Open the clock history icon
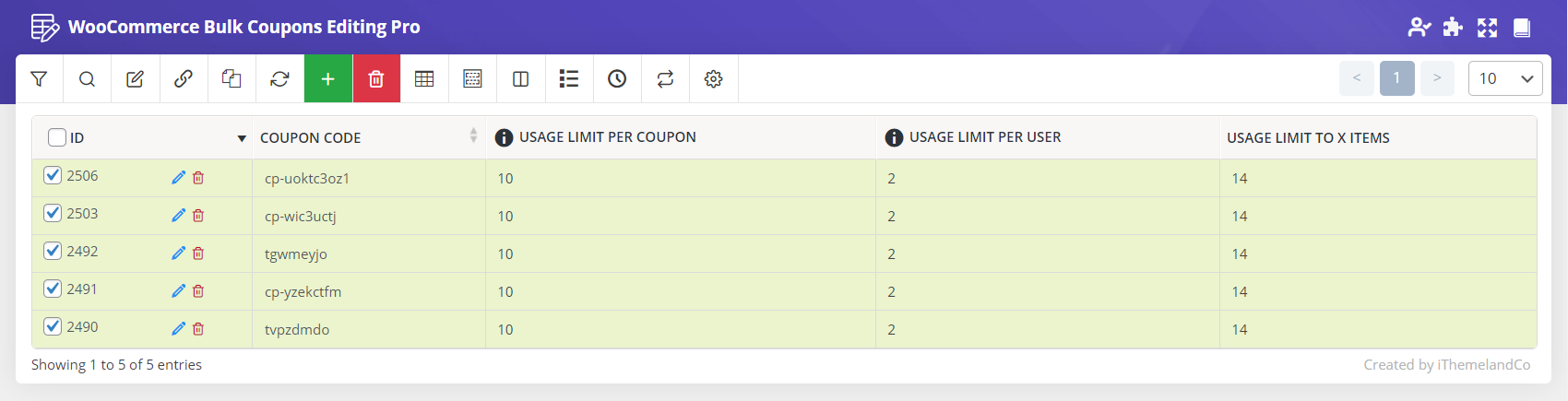Screen dimensions: 1568x401 click(617, 79)
